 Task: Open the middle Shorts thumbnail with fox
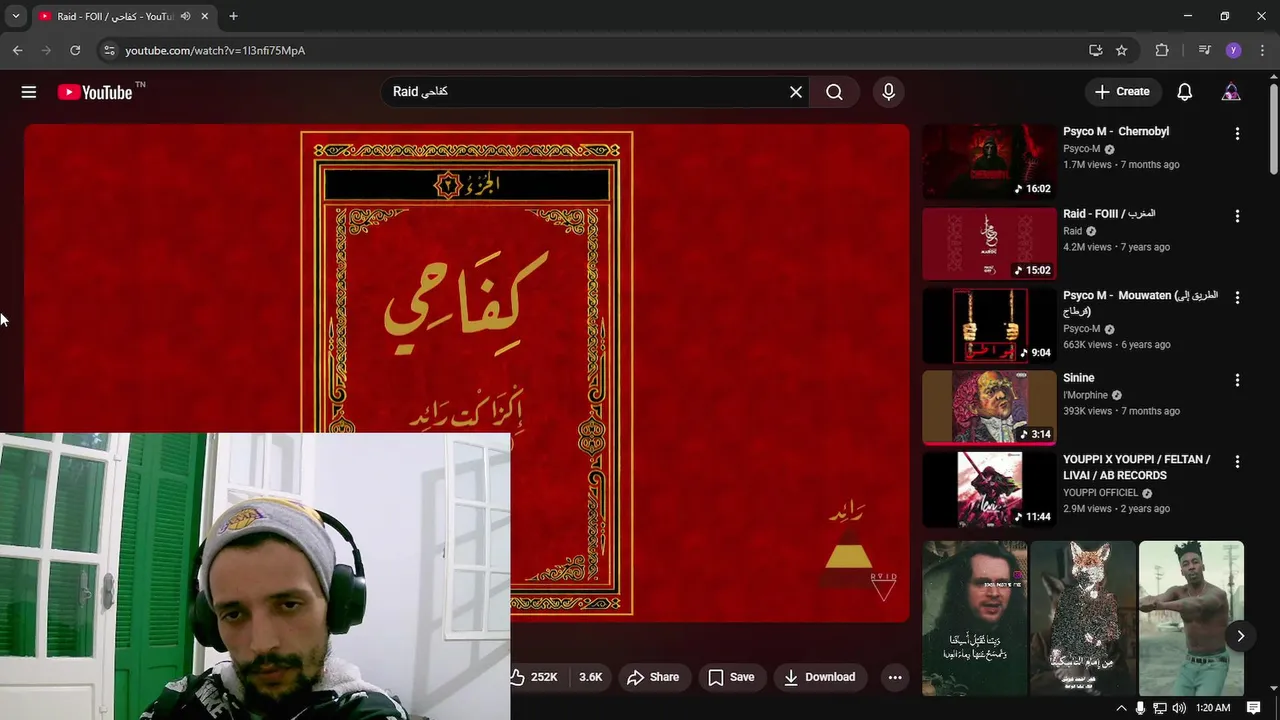(x=1083, y=618)
